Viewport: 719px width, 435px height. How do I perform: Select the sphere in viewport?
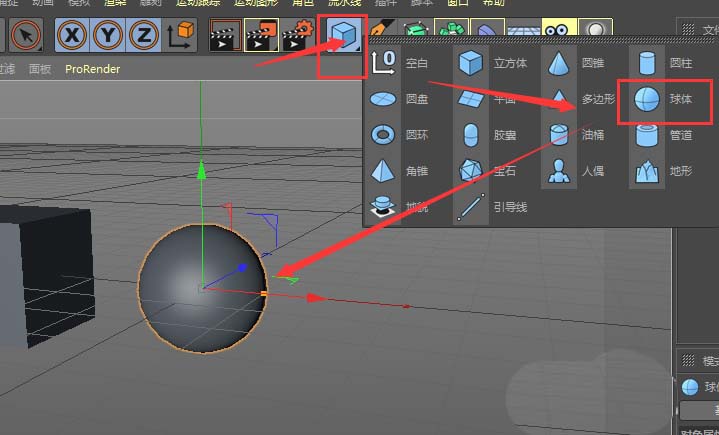pyautogui.click(x=202, y=288)
